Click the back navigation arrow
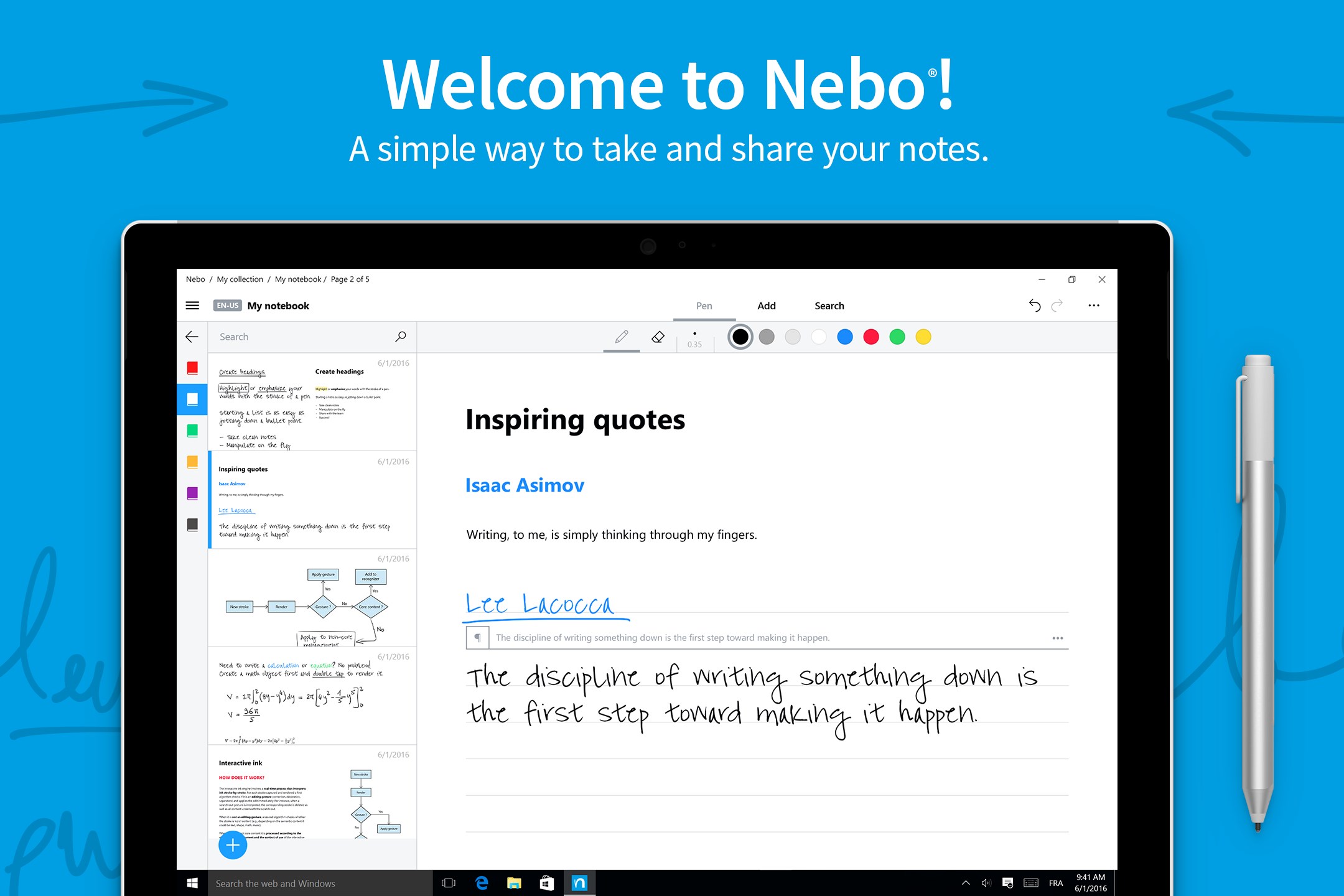Image resolution: width=1344 pixels, height=896 pixels. point(192,337)
